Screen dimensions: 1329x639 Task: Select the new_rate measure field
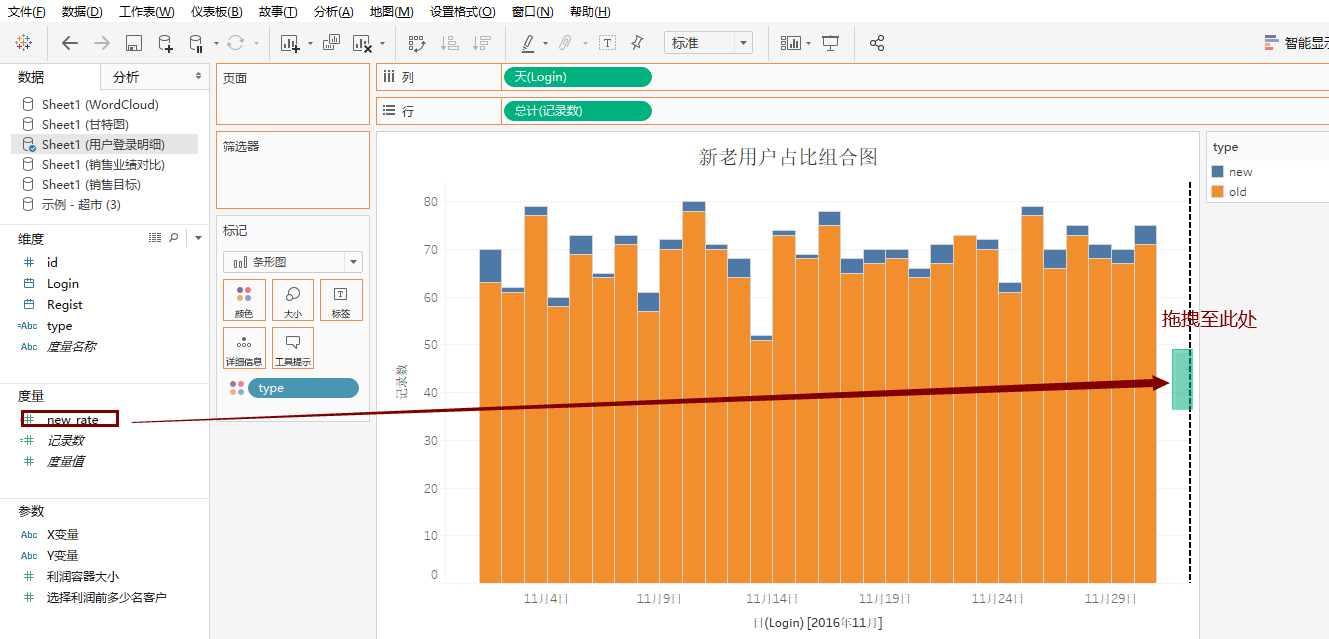pos(73,420)
